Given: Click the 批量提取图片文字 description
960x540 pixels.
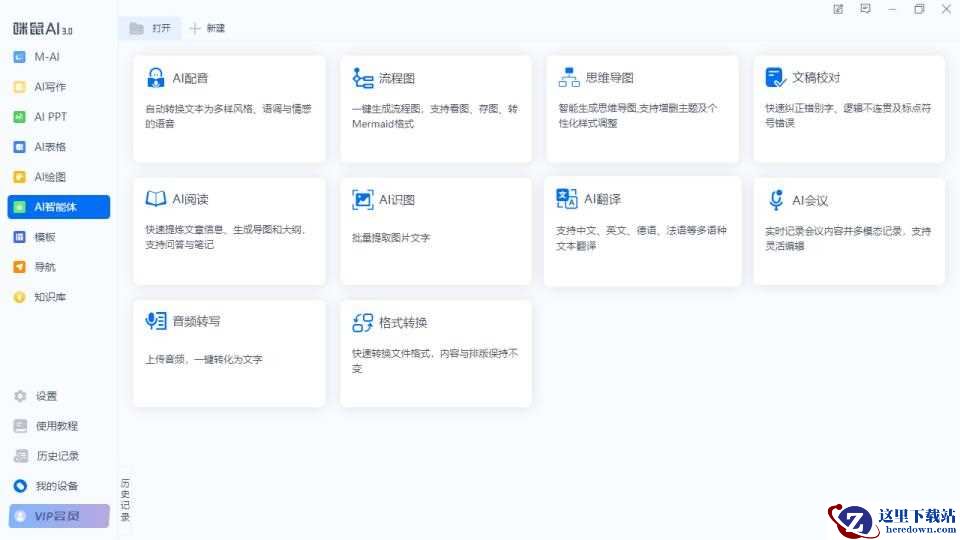Looking at the screenshot, I should pos(391,238).
